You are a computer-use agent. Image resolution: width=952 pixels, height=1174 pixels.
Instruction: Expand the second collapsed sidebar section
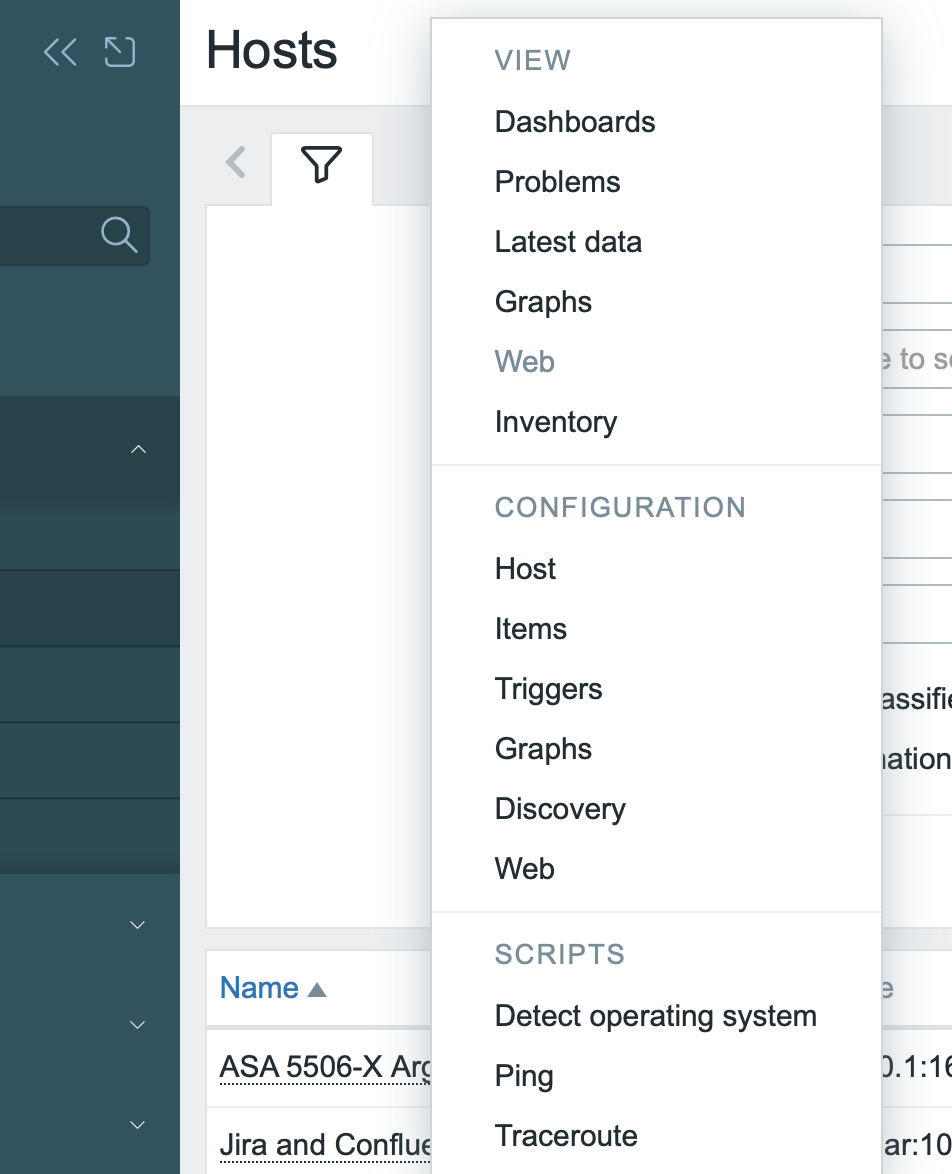click(139, 1025)
